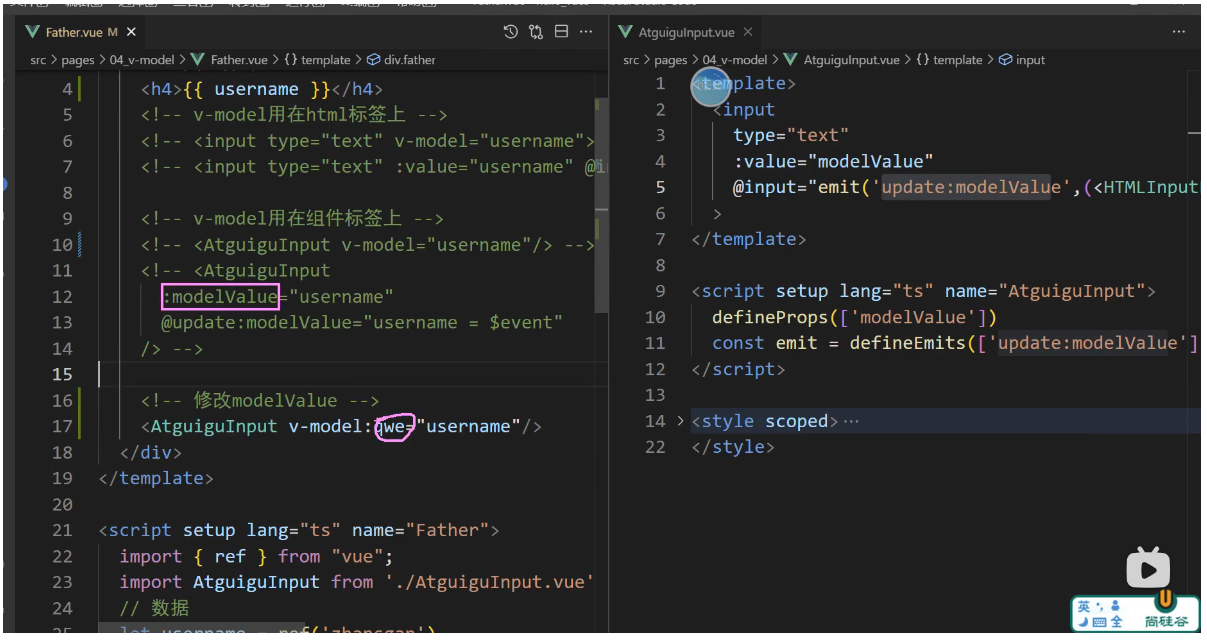This screenshot has width=1207, height=640.
Task: Toggle the 英 language mode in IME bar
Action: (x=1085, y=606)
